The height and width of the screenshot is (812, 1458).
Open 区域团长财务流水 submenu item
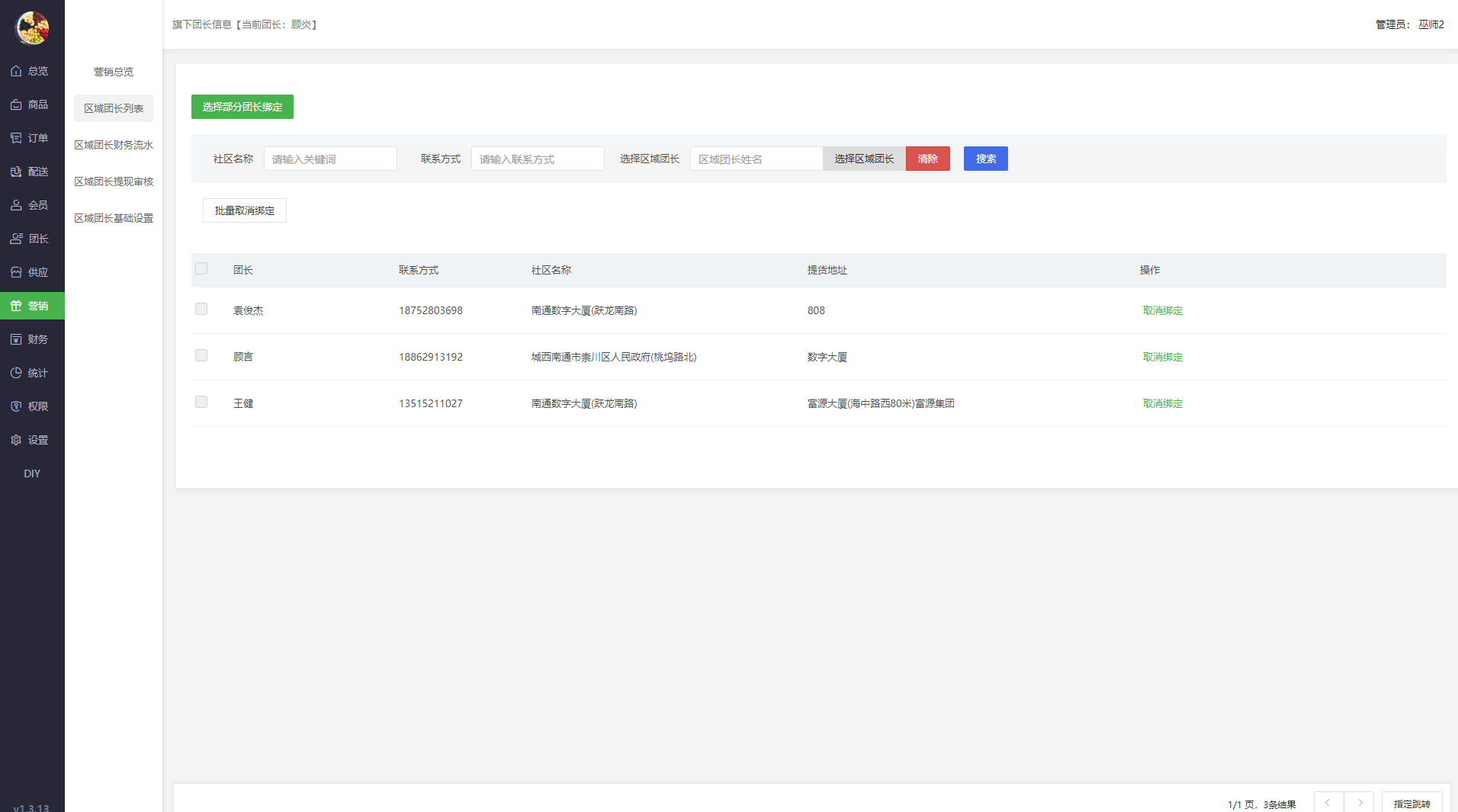[x=114, y=145]
